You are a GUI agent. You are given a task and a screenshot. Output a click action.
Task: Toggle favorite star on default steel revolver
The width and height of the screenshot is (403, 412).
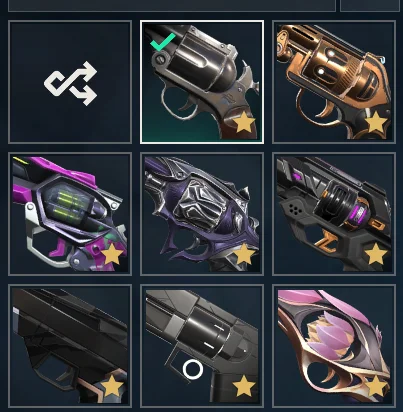244,122
